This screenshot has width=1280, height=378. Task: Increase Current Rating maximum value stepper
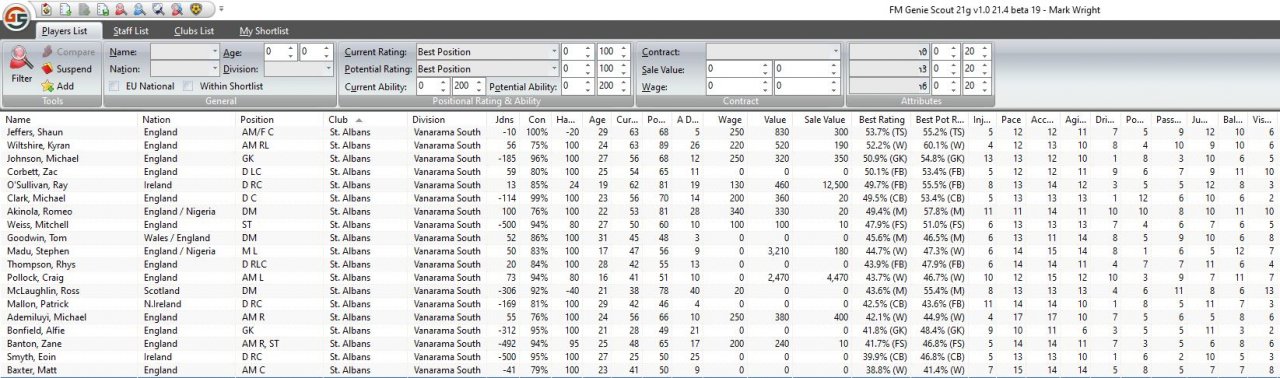point(624,49)
